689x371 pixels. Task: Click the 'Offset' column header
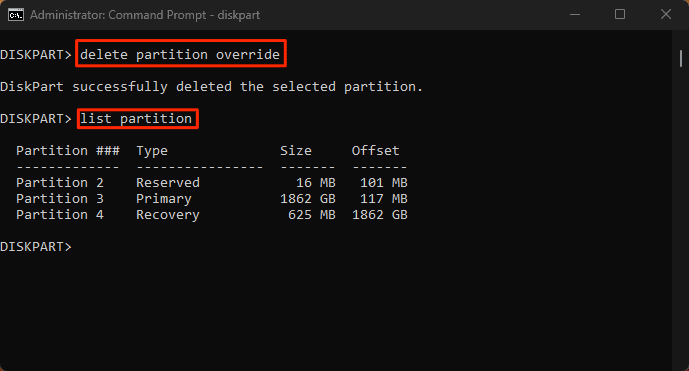pyautogui.click(x=375, y=151)
